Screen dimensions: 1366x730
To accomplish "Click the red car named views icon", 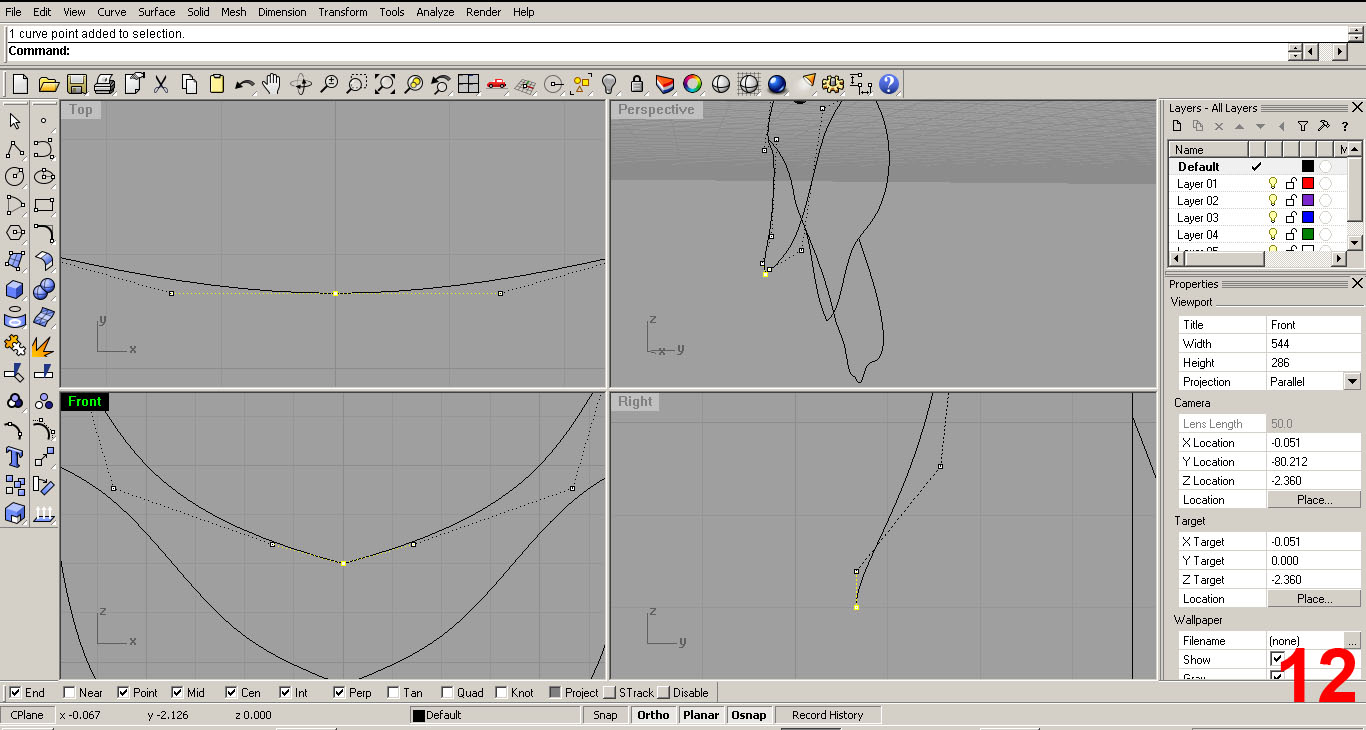I will [x=497, y=84].
